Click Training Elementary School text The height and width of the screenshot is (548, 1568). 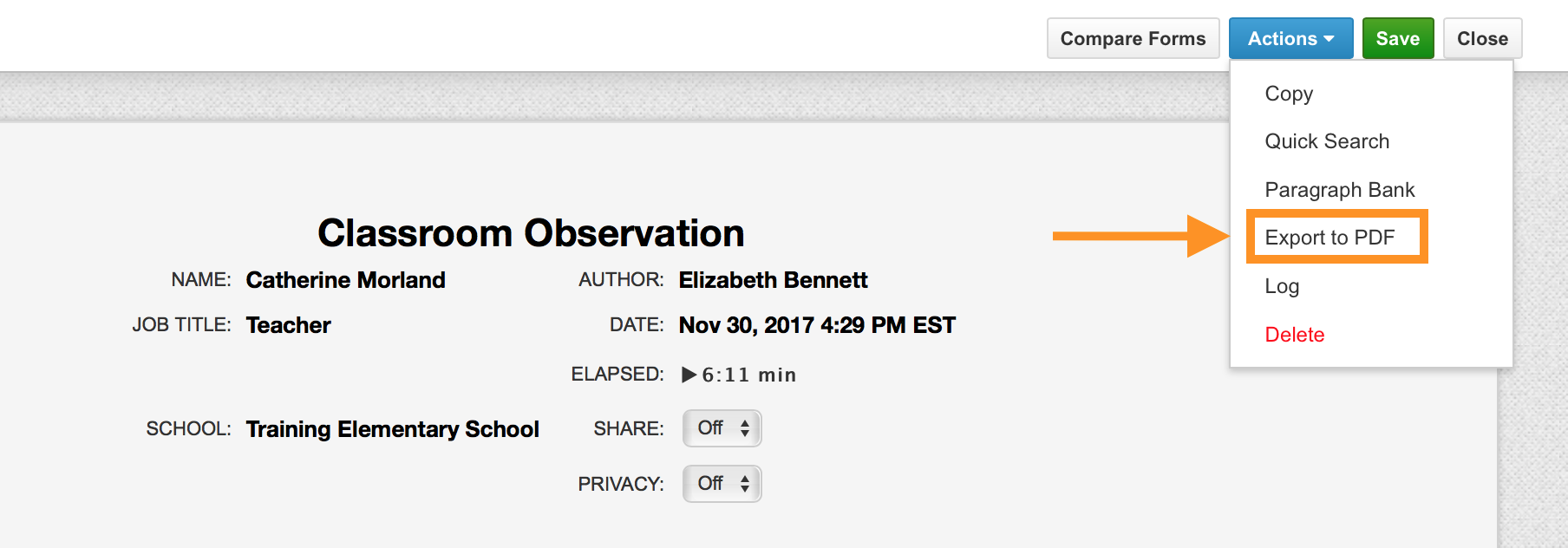(392, 429)
